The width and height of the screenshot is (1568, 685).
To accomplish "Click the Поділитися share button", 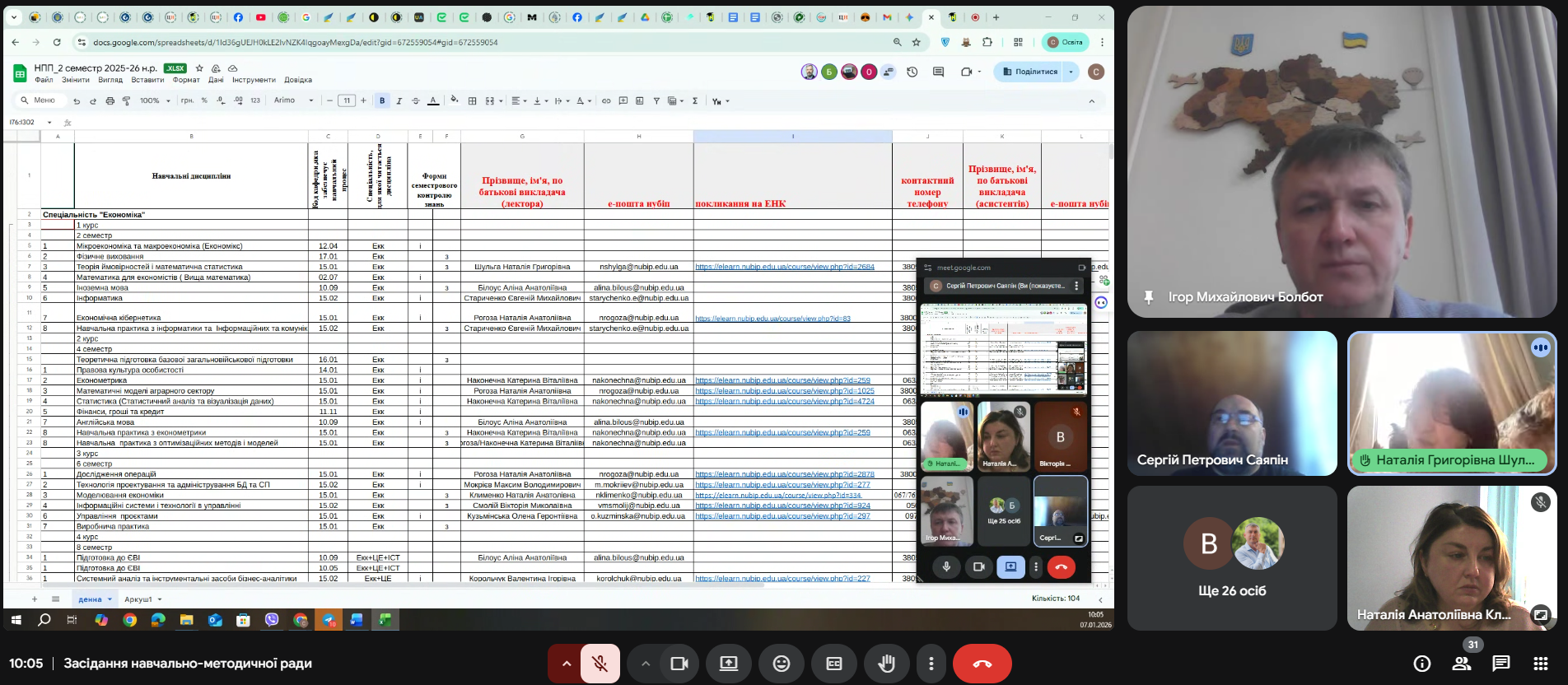I will tap(1030, 72).
